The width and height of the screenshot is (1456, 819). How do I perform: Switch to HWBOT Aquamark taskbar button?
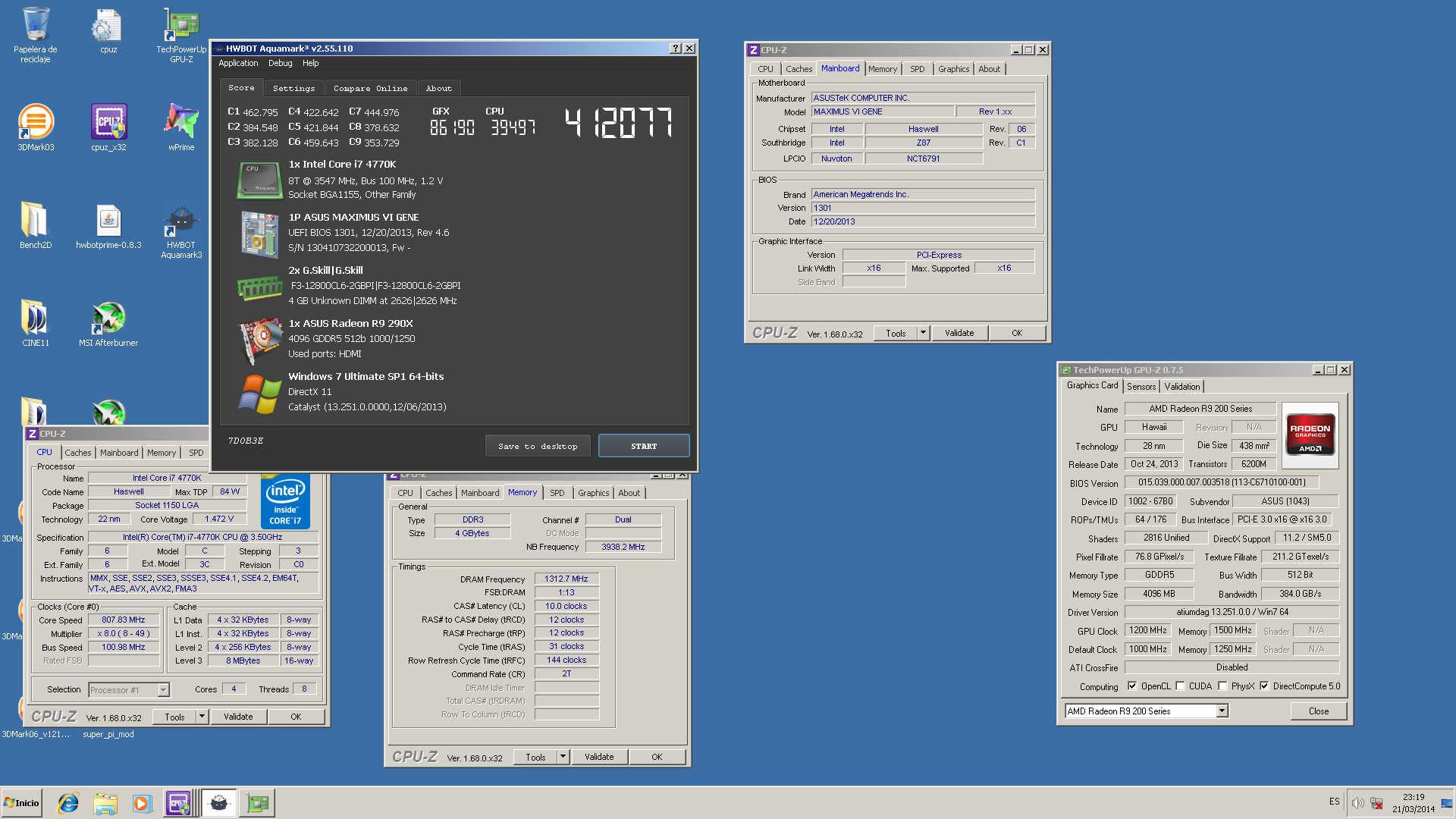(218, 803)
